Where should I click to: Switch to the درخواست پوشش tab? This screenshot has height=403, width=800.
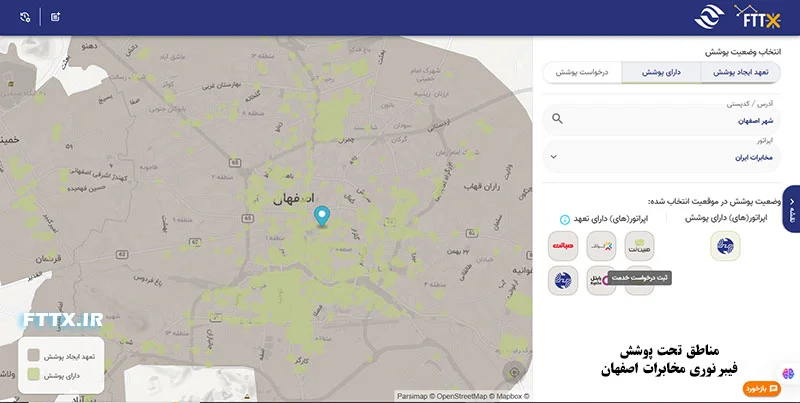pos(582,72)
